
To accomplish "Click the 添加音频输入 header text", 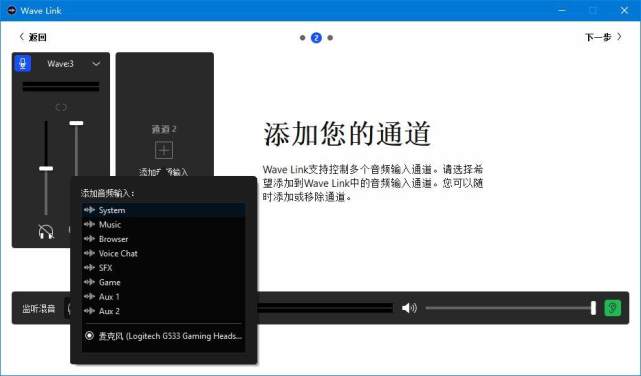I will point(108,193).
